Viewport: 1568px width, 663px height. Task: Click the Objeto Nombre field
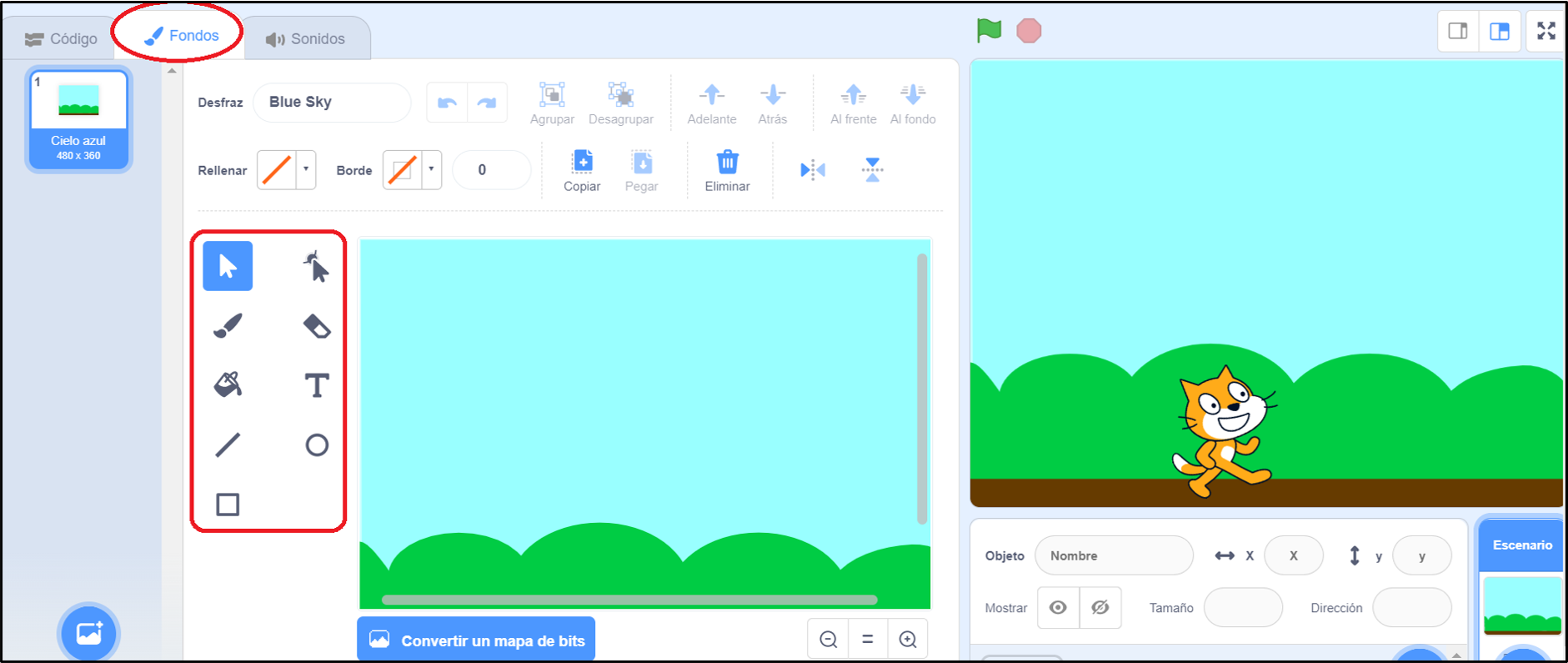coord(1114,555)
